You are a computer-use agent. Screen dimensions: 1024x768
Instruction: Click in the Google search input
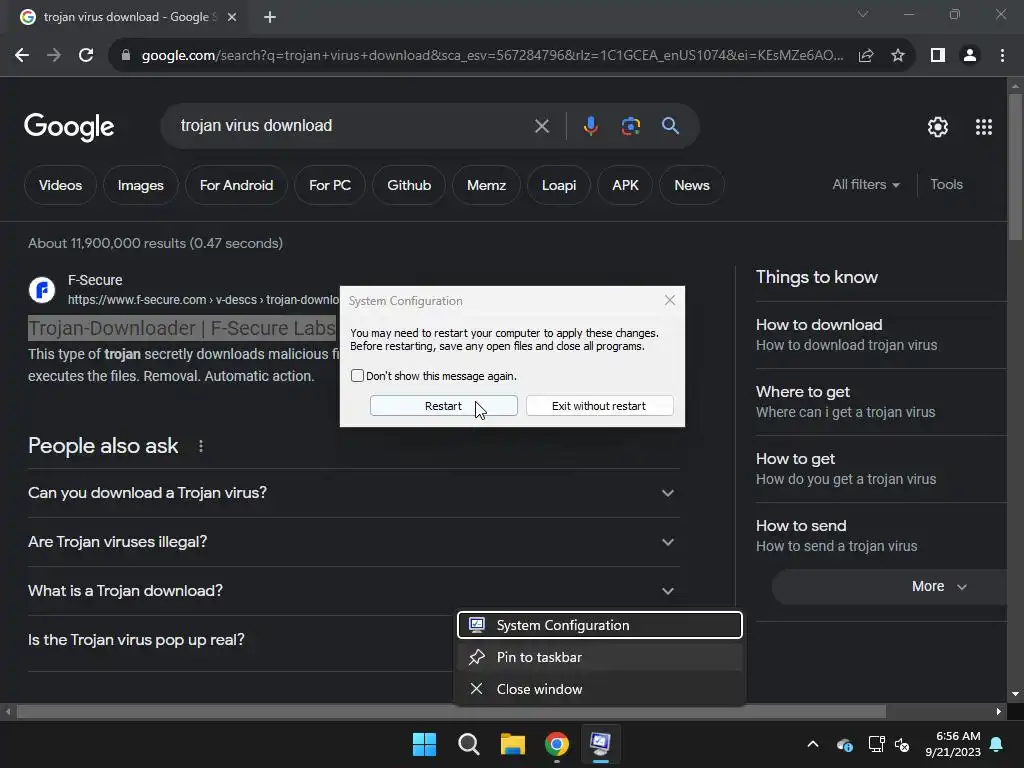click(353, 126)
